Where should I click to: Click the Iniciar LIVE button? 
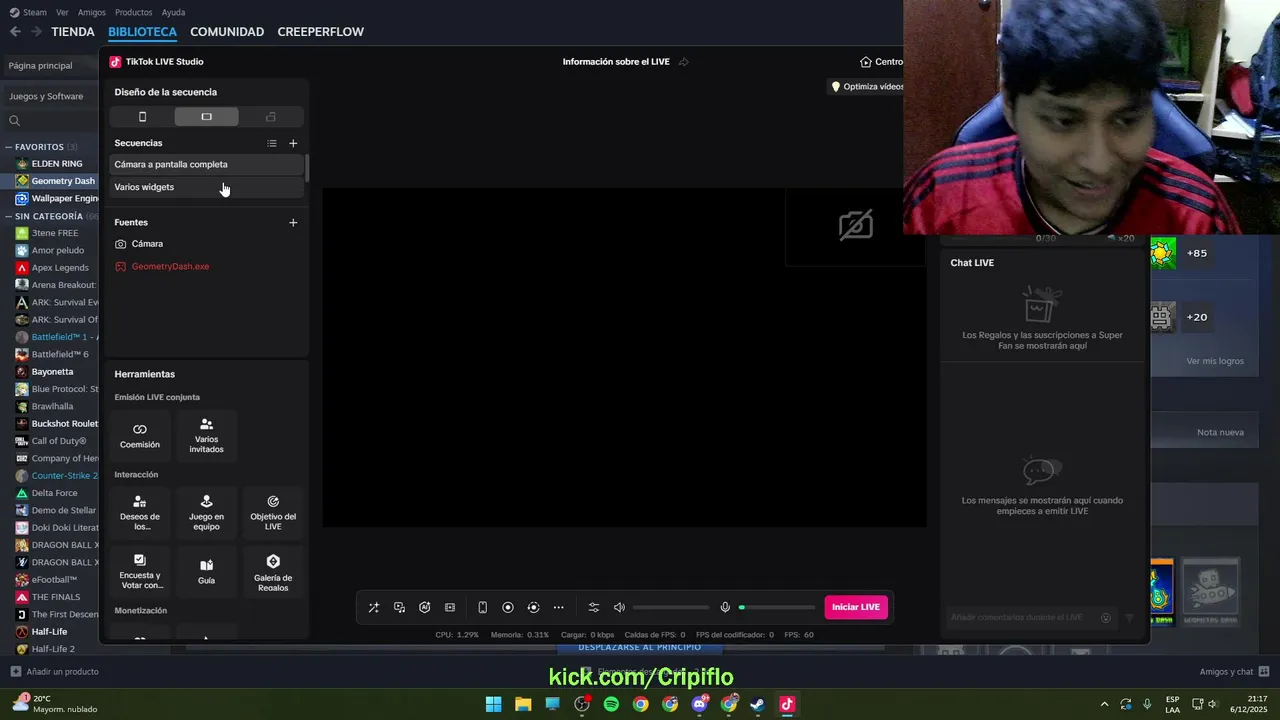[x=856, y=607]
